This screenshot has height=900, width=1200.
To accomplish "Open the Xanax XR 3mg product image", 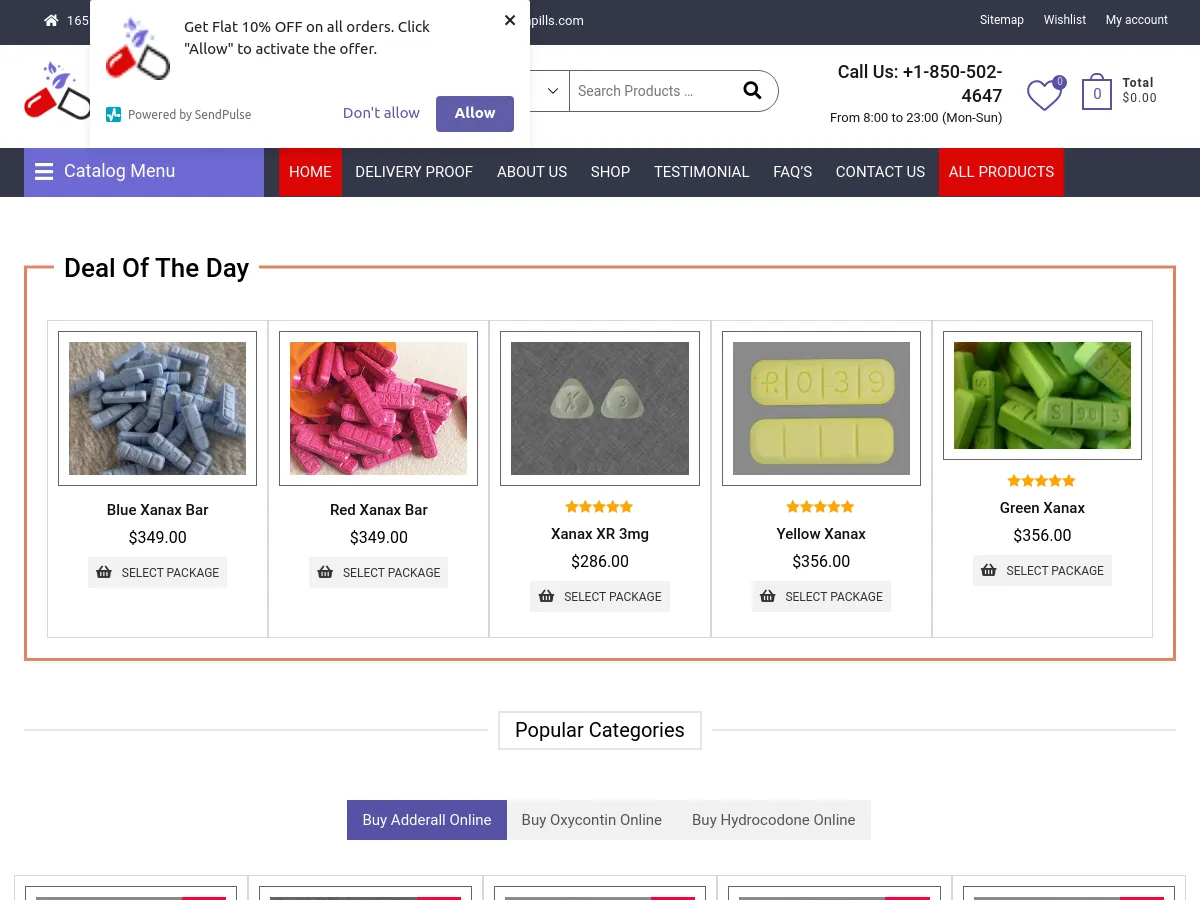I will (600, 408).
